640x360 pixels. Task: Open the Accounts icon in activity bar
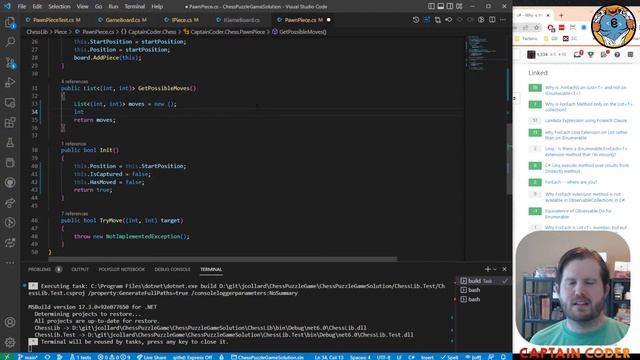pyautogui.click(x=10, y=322)
